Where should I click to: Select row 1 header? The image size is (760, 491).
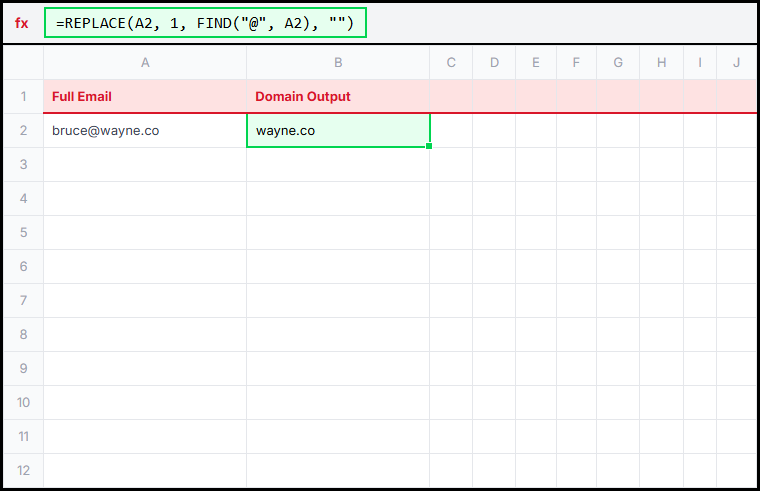click(x=23, y=97)
